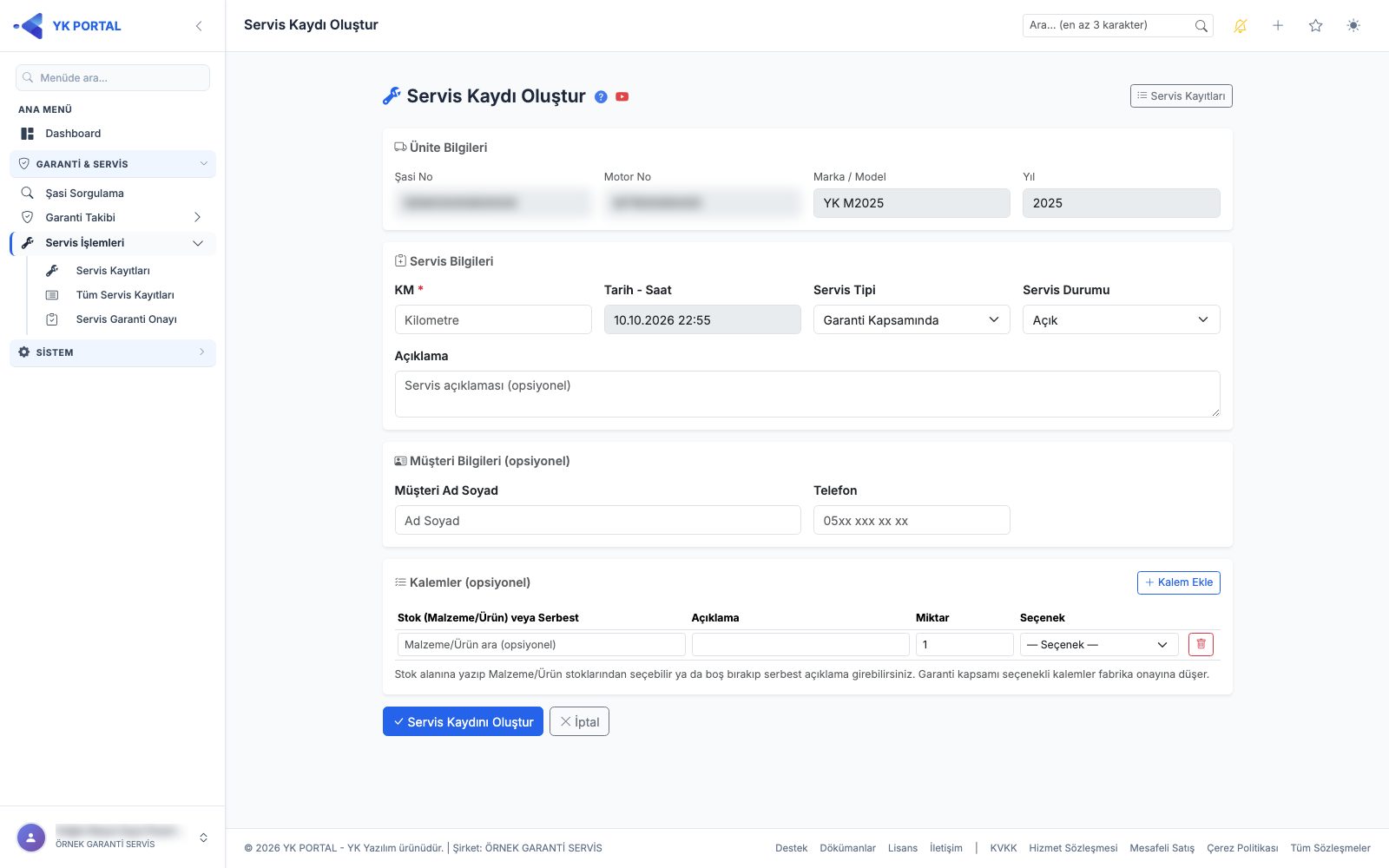Open Şasi Sorgulama in the sidebar
The width and height of the screenshot is (1389, 868).
(113, 193)
